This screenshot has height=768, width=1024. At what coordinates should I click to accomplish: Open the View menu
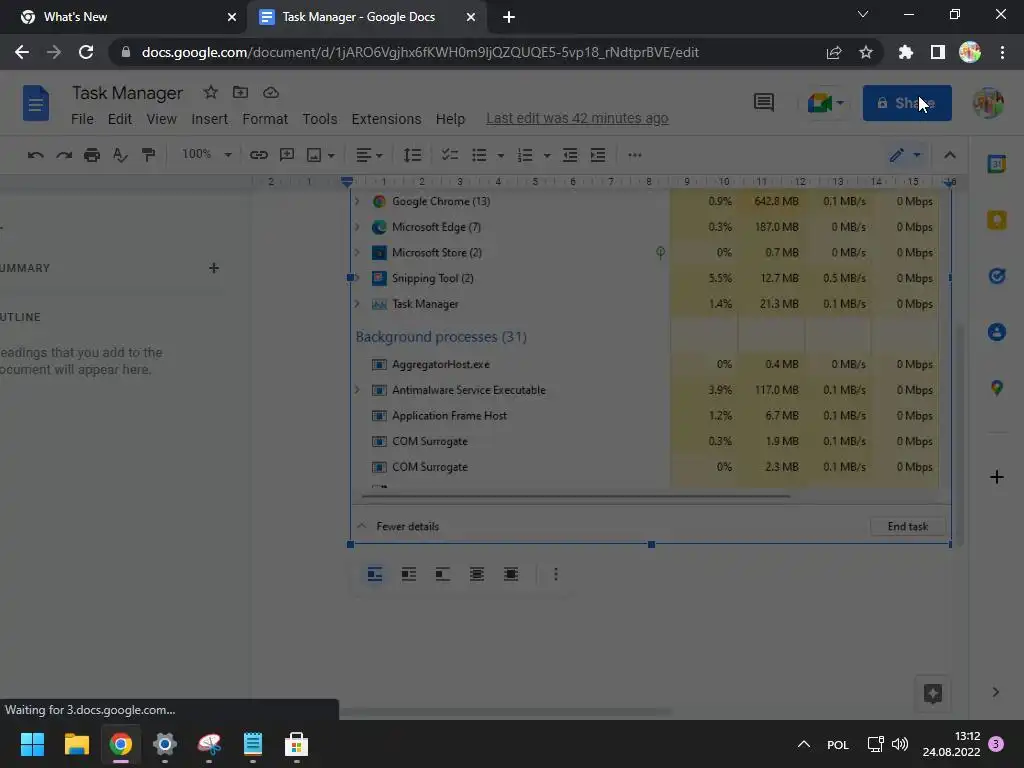[161, 119]
